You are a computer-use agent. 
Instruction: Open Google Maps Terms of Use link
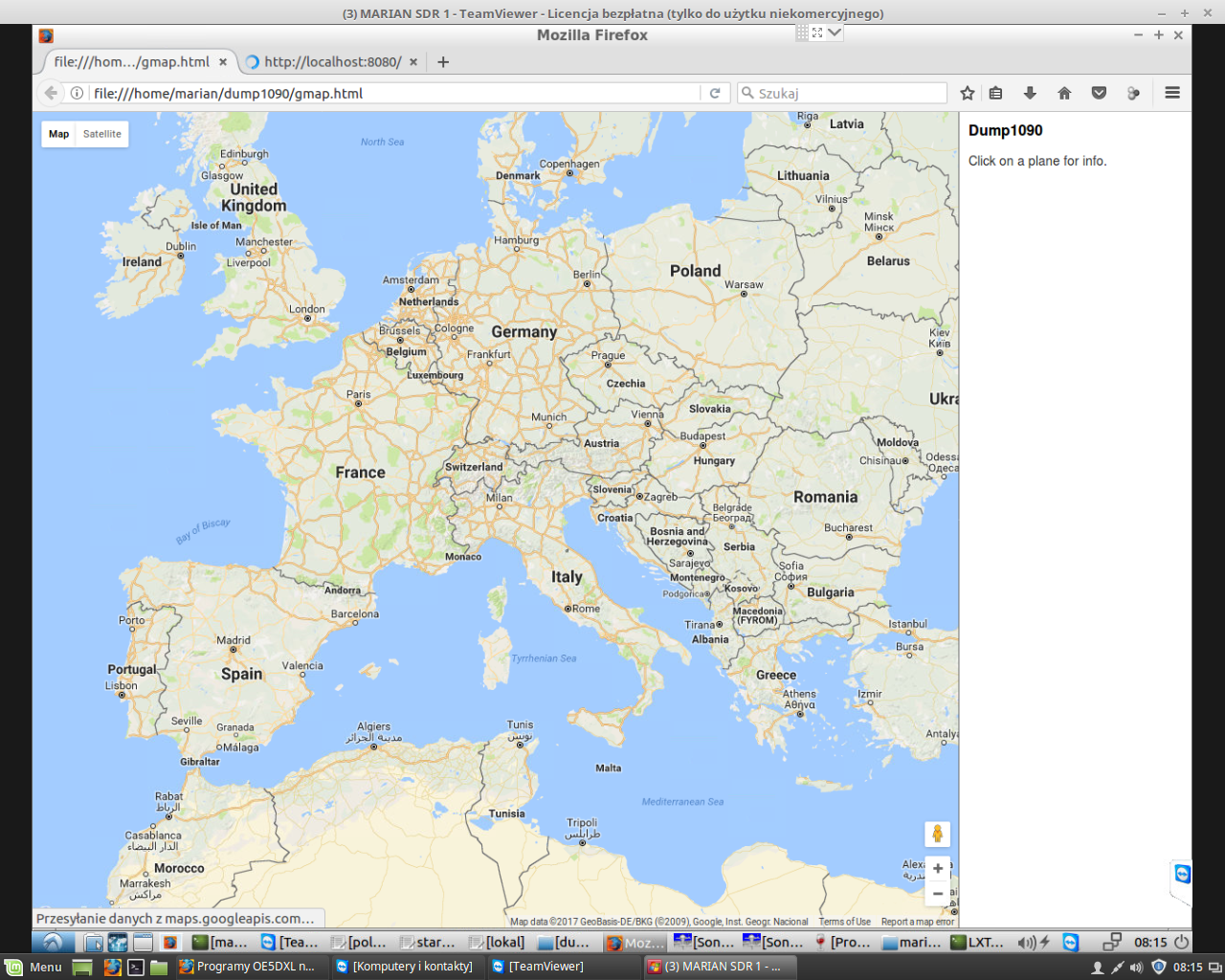[844, 922]
